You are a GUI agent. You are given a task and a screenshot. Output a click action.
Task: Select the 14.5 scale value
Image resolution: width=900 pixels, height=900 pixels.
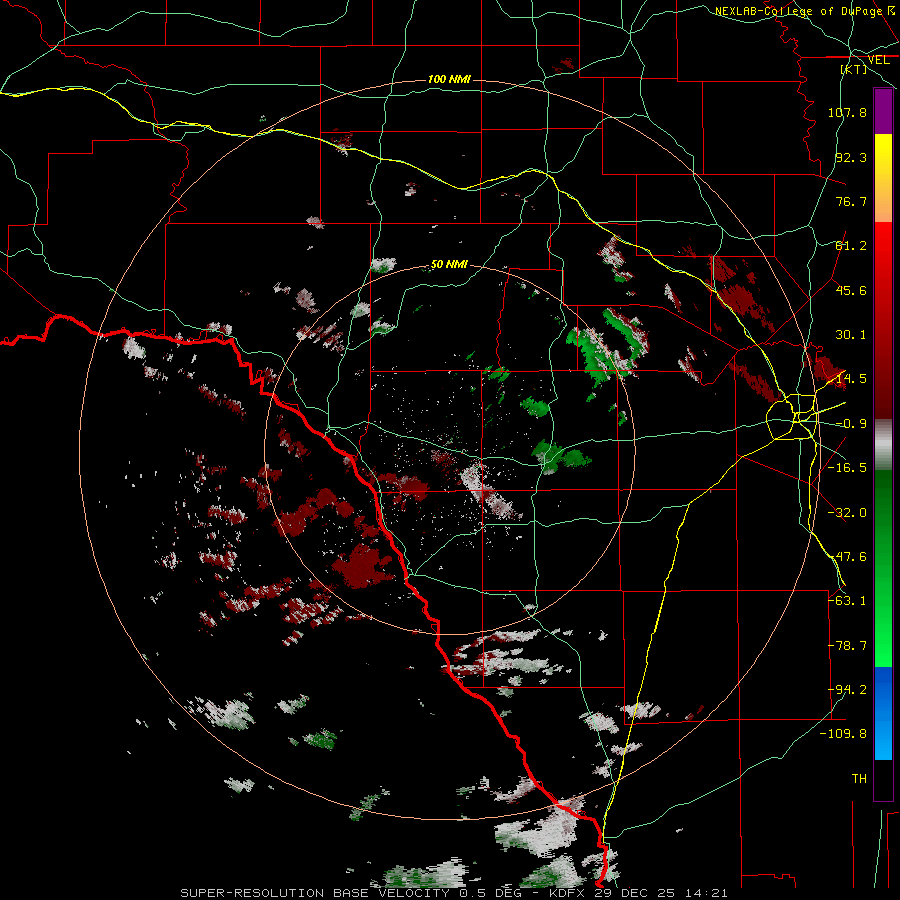coord(851,379)
